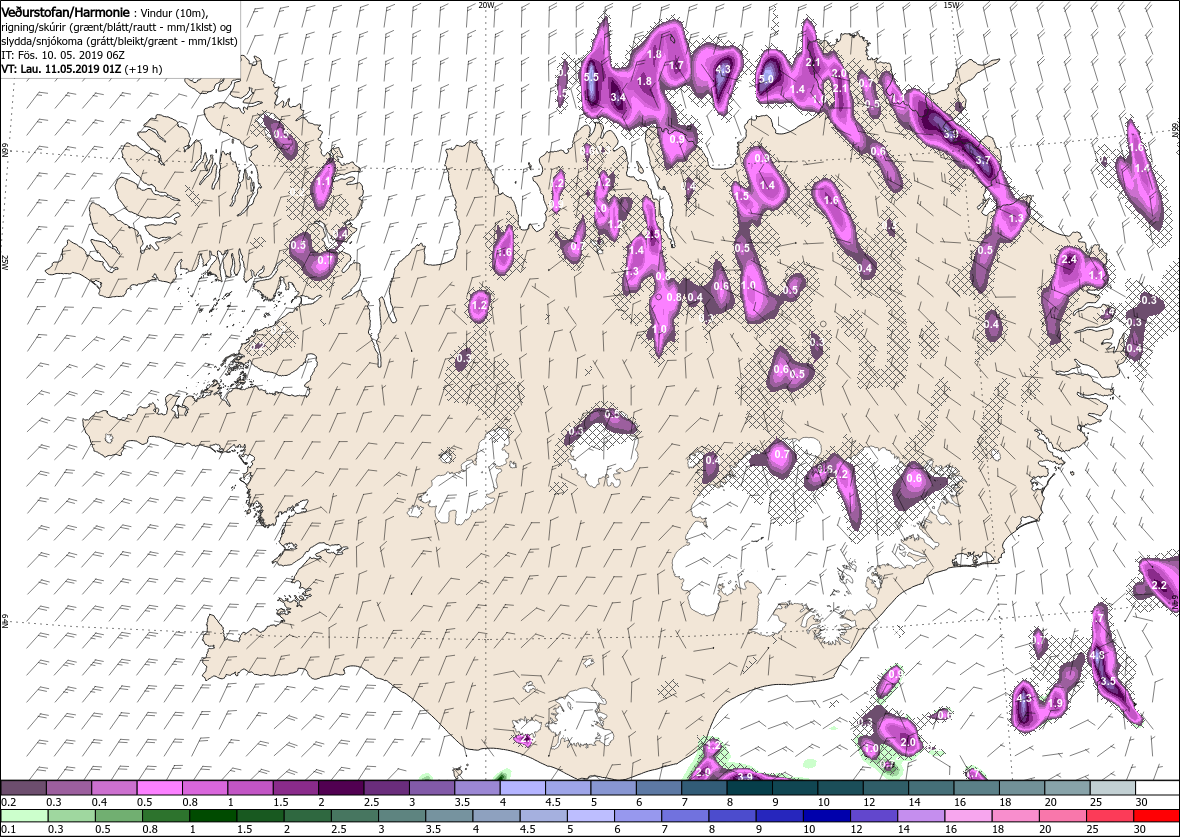The width and height of the screenshot is (1180, 837).
Task: Click the 5.5 precipitation value on the map
Action: [591, 77]
